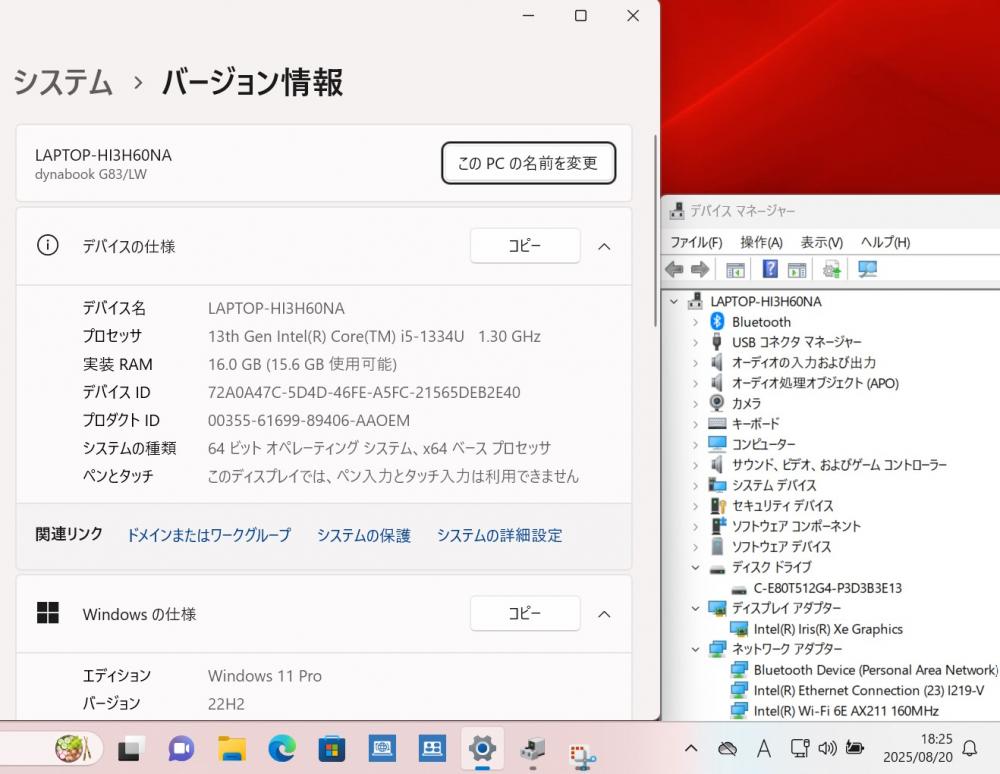Open Task View from taskbar
This screenshot has width=1000, height=774.
(x=132, y=748)
